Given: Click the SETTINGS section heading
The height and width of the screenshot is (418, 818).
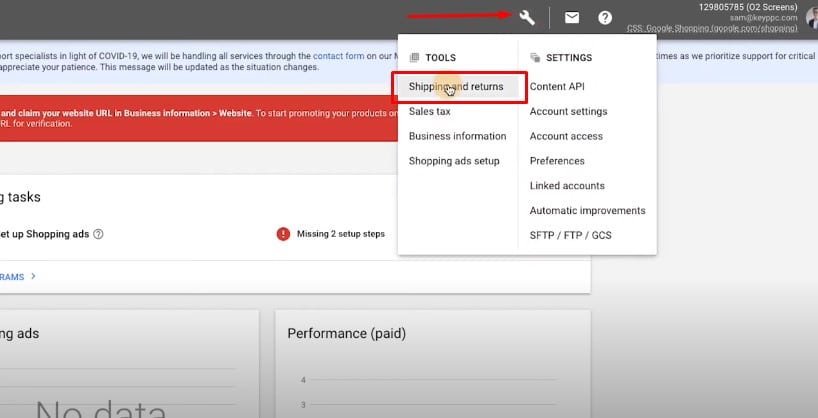Looking at the screenshot, I should coord(569,58).
